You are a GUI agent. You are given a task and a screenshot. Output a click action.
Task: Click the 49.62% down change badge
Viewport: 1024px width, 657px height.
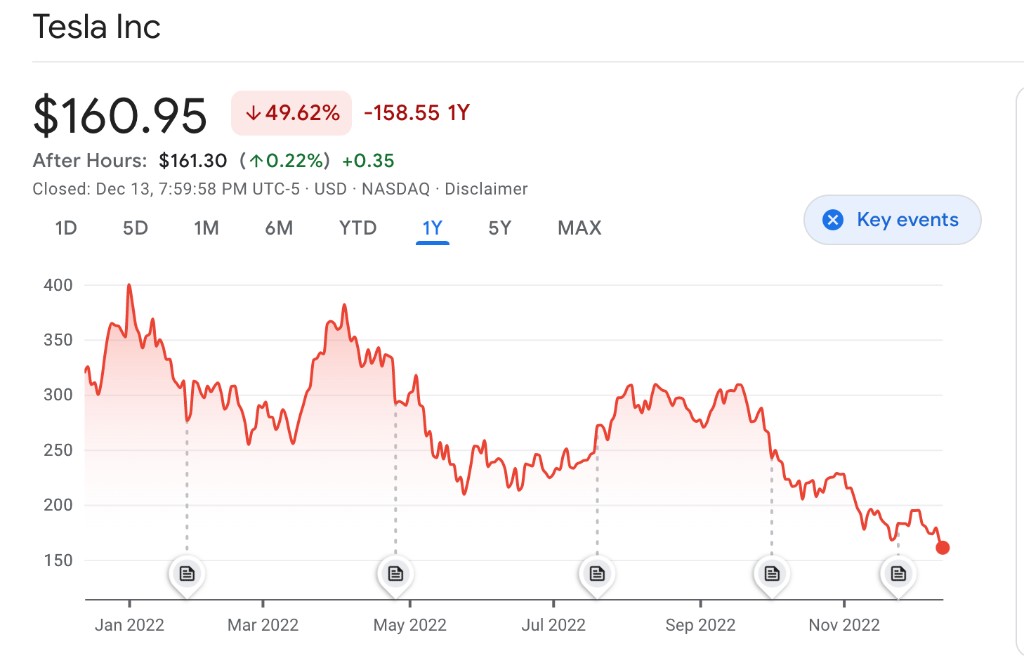tap(292, 113)
